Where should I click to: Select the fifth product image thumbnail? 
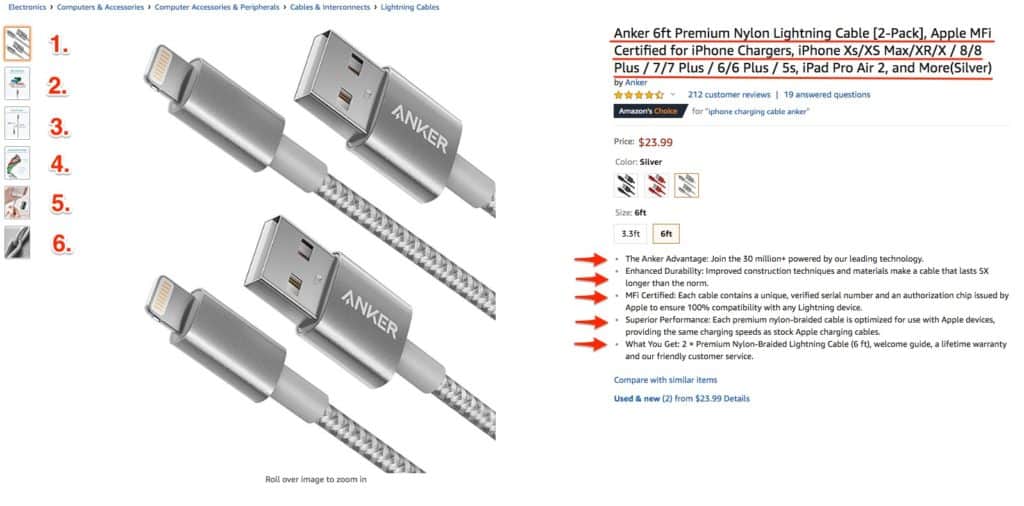[17, 202]
